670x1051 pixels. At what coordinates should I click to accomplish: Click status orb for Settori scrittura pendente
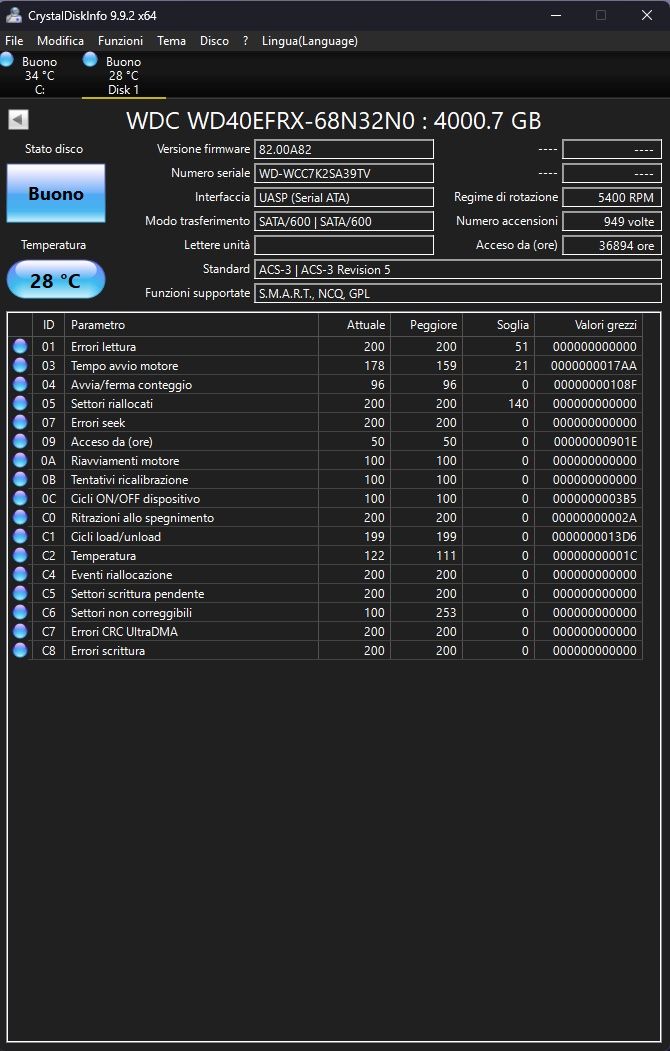coord(20,593)
